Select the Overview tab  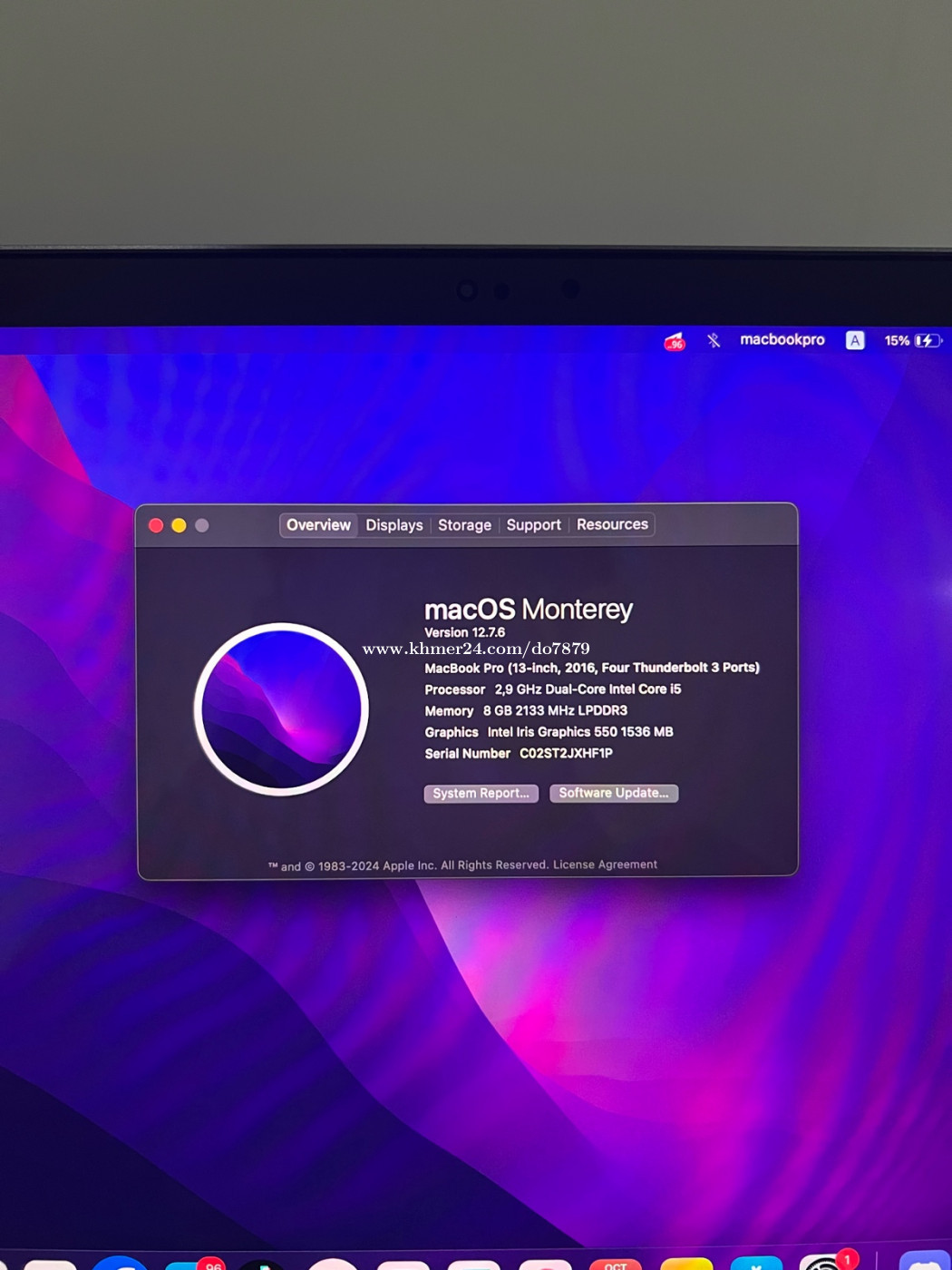point(318,525)
